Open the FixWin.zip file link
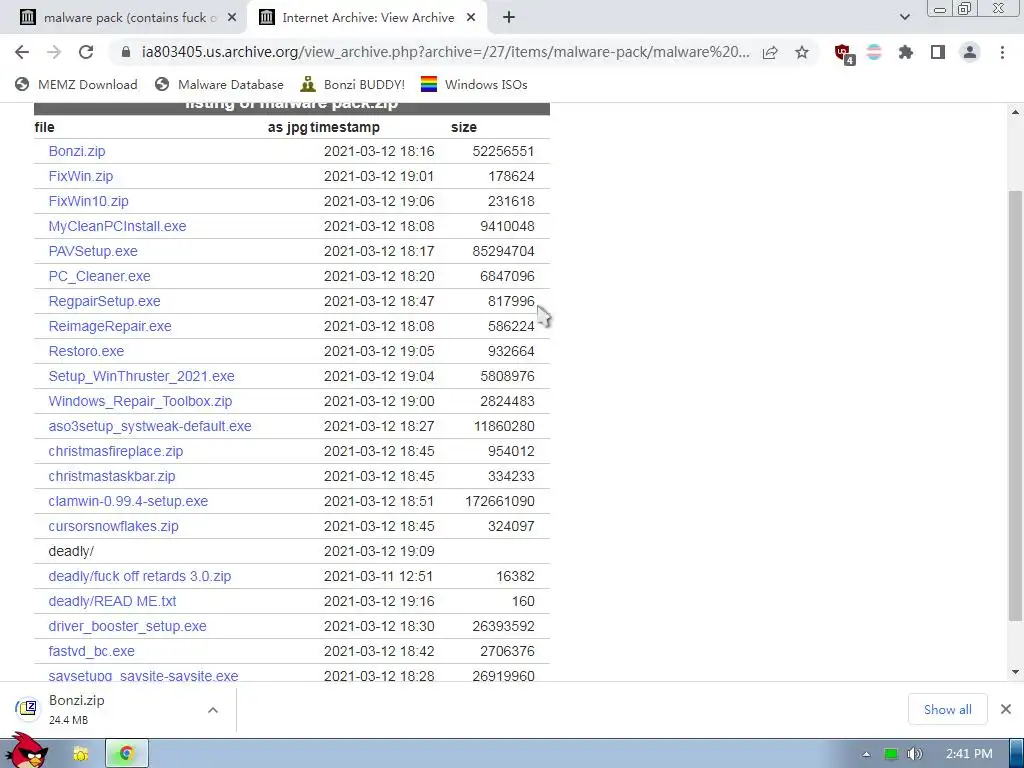This screenshot has width=1024, height=768. tap(80, 176)
